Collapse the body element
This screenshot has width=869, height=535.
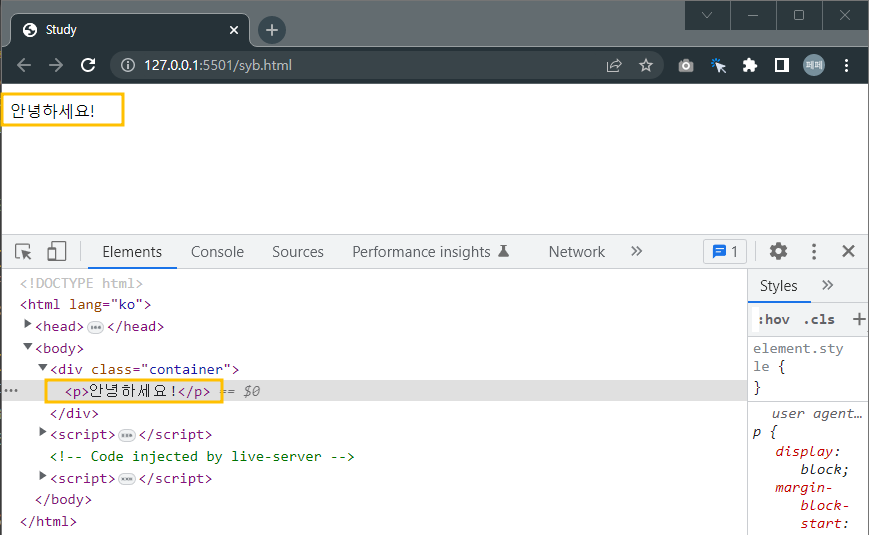pyautogui.click(x=27, y=347)
